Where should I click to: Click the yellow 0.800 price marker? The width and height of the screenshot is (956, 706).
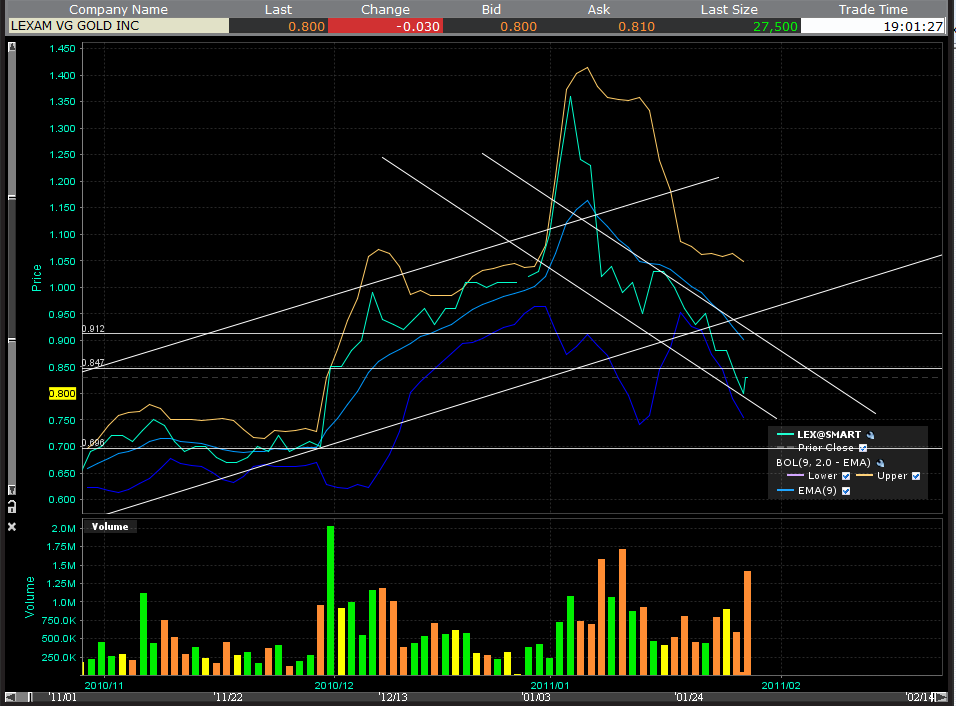click(x=63, y=394)
